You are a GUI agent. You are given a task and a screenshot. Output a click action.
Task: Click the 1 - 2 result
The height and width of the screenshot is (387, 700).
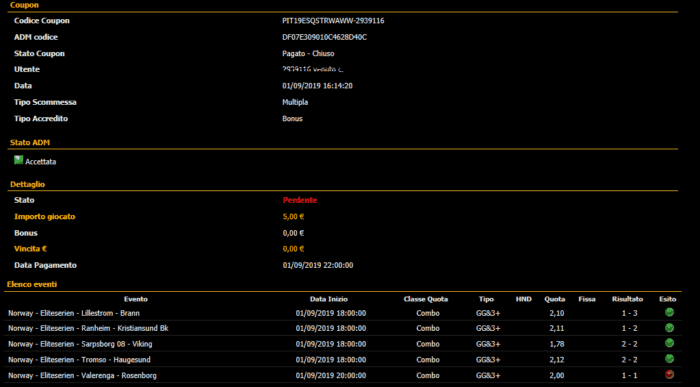click(629, 329)
